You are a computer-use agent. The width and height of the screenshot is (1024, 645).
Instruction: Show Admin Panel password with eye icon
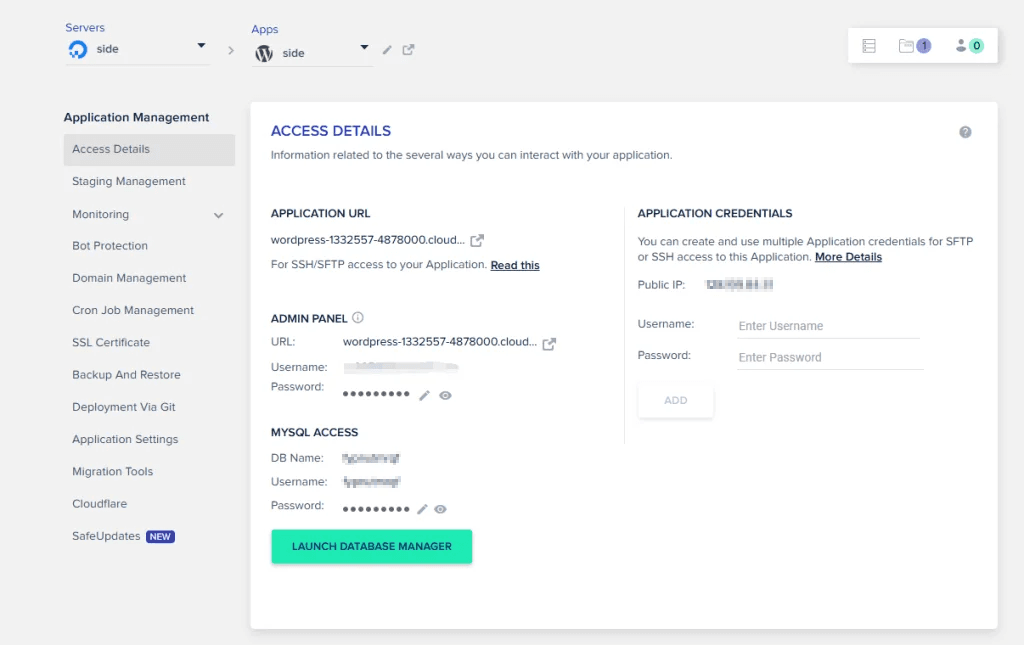tap(445, 396)
